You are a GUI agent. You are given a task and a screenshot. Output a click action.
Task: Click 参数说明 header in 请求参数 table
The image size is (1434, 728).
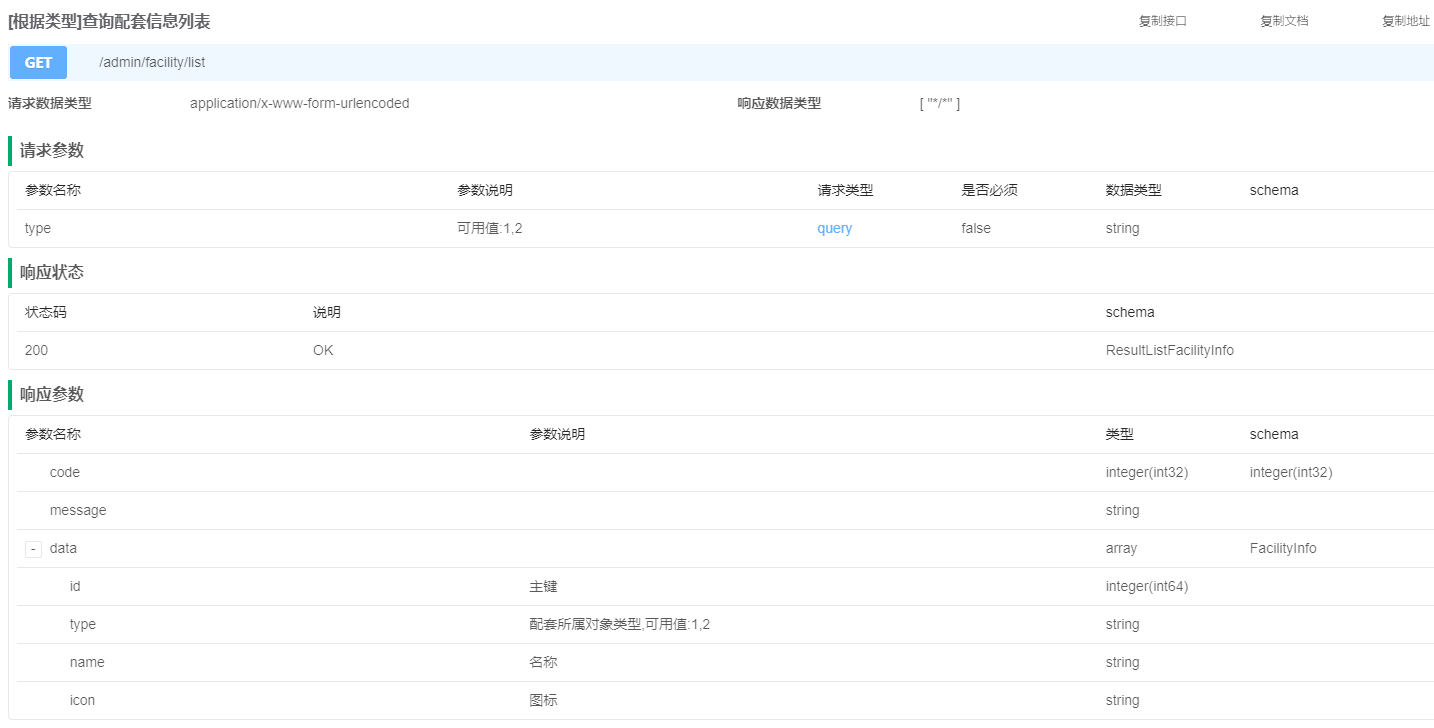point(485,190)
